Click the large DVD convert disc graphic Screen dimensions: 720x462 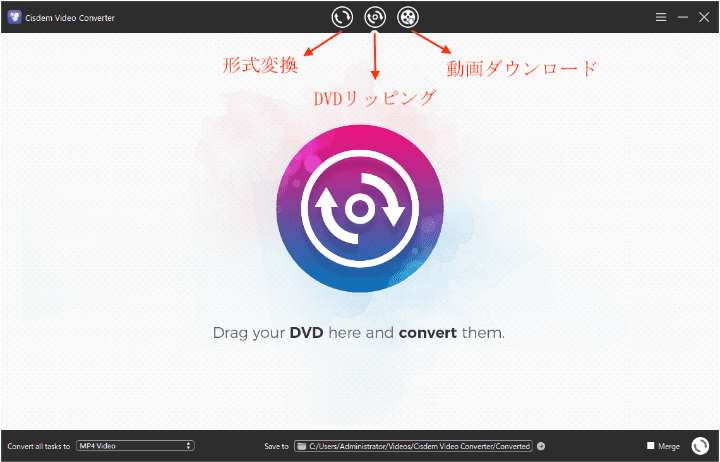click(360, 208)
